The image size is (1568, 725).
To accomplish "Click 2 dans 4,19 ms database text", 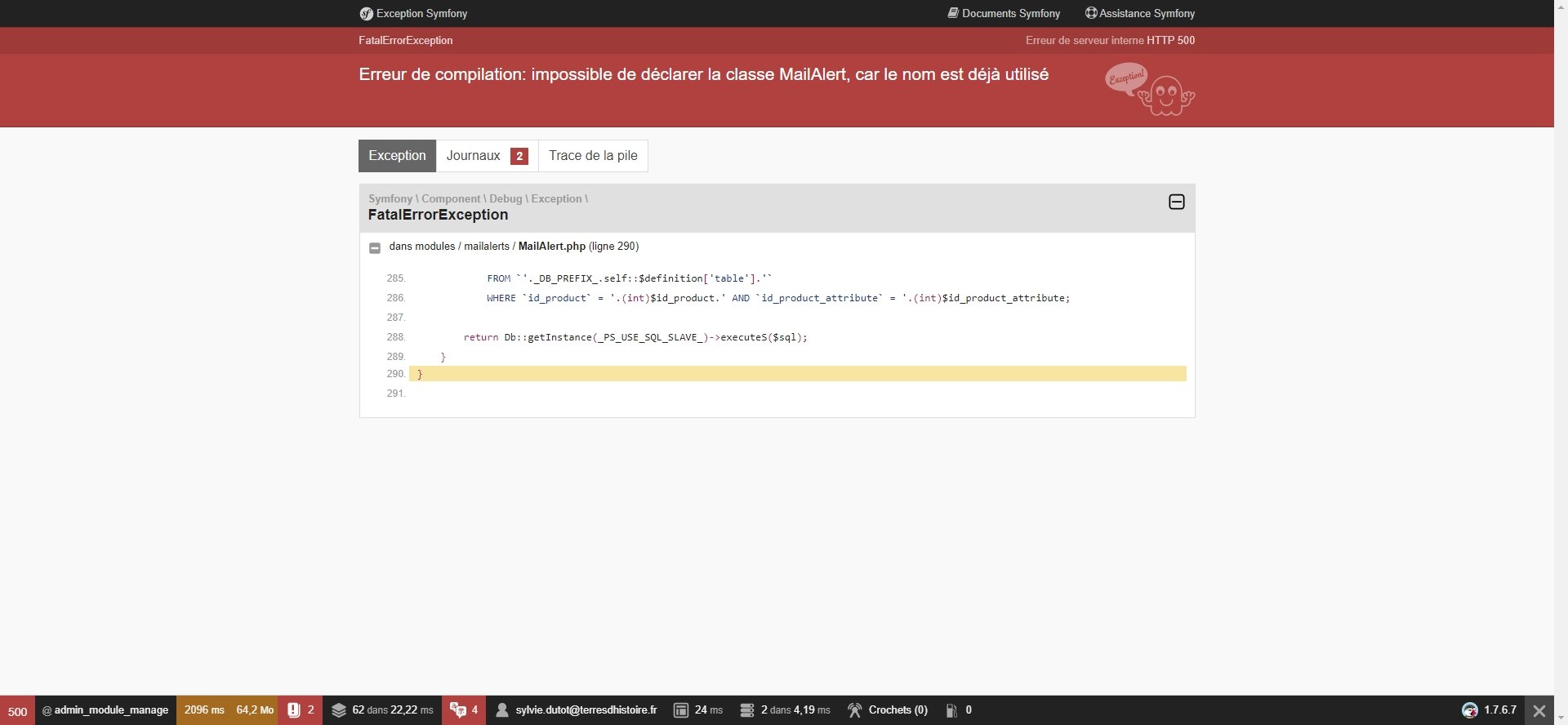I will (795, 710).
